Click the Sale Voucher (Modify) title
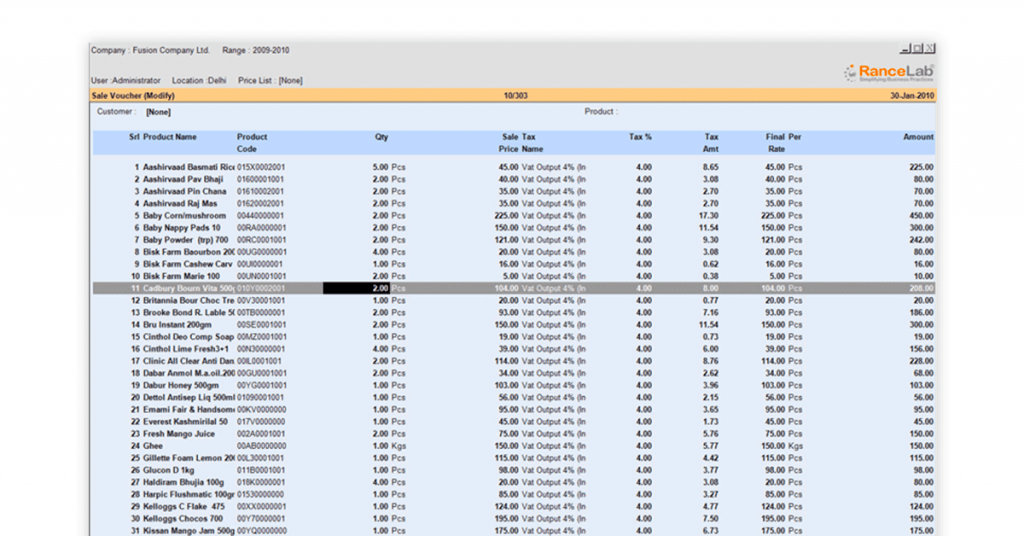 point(133,95)
